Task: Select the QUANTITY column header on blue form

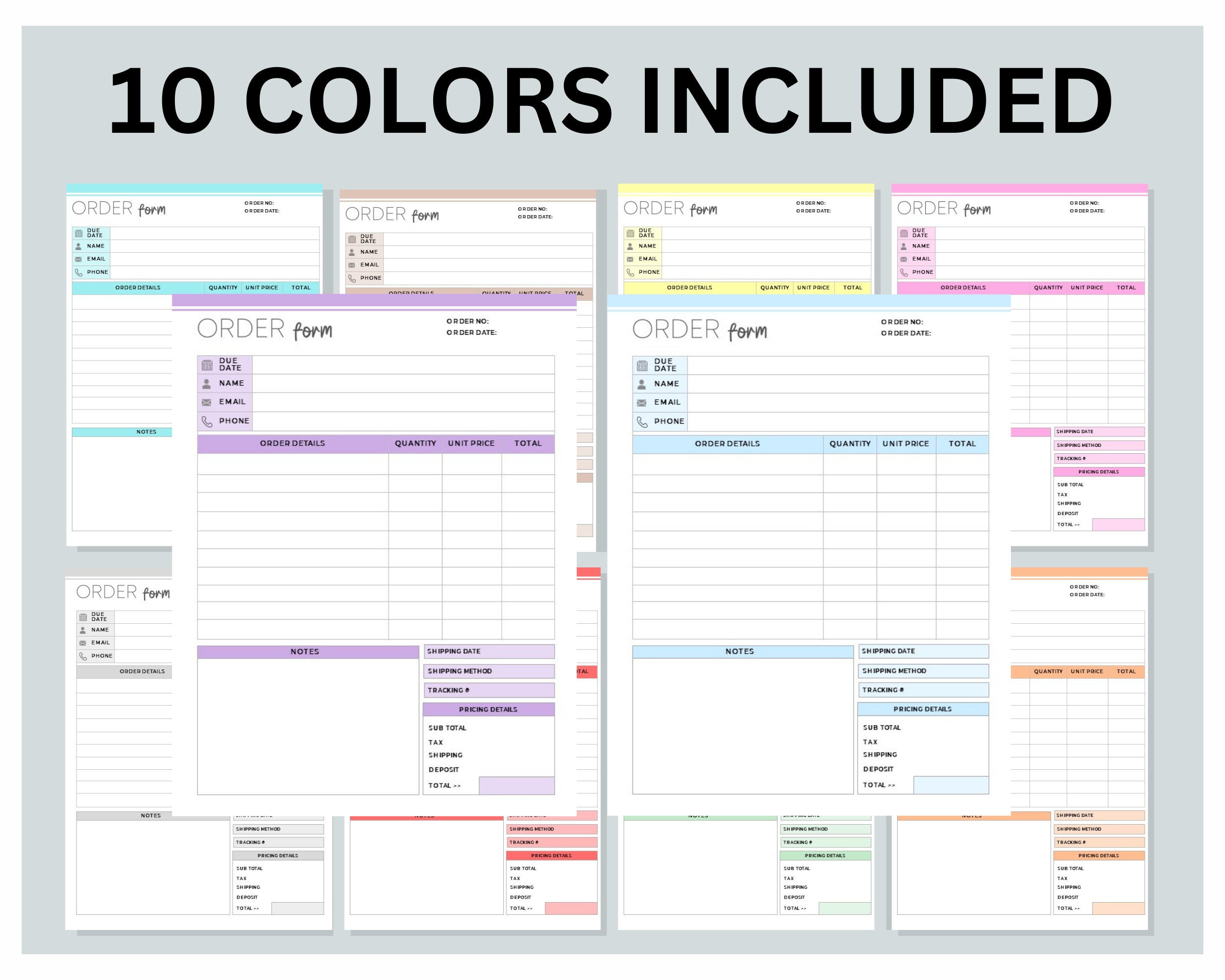Action: [850, 443]
